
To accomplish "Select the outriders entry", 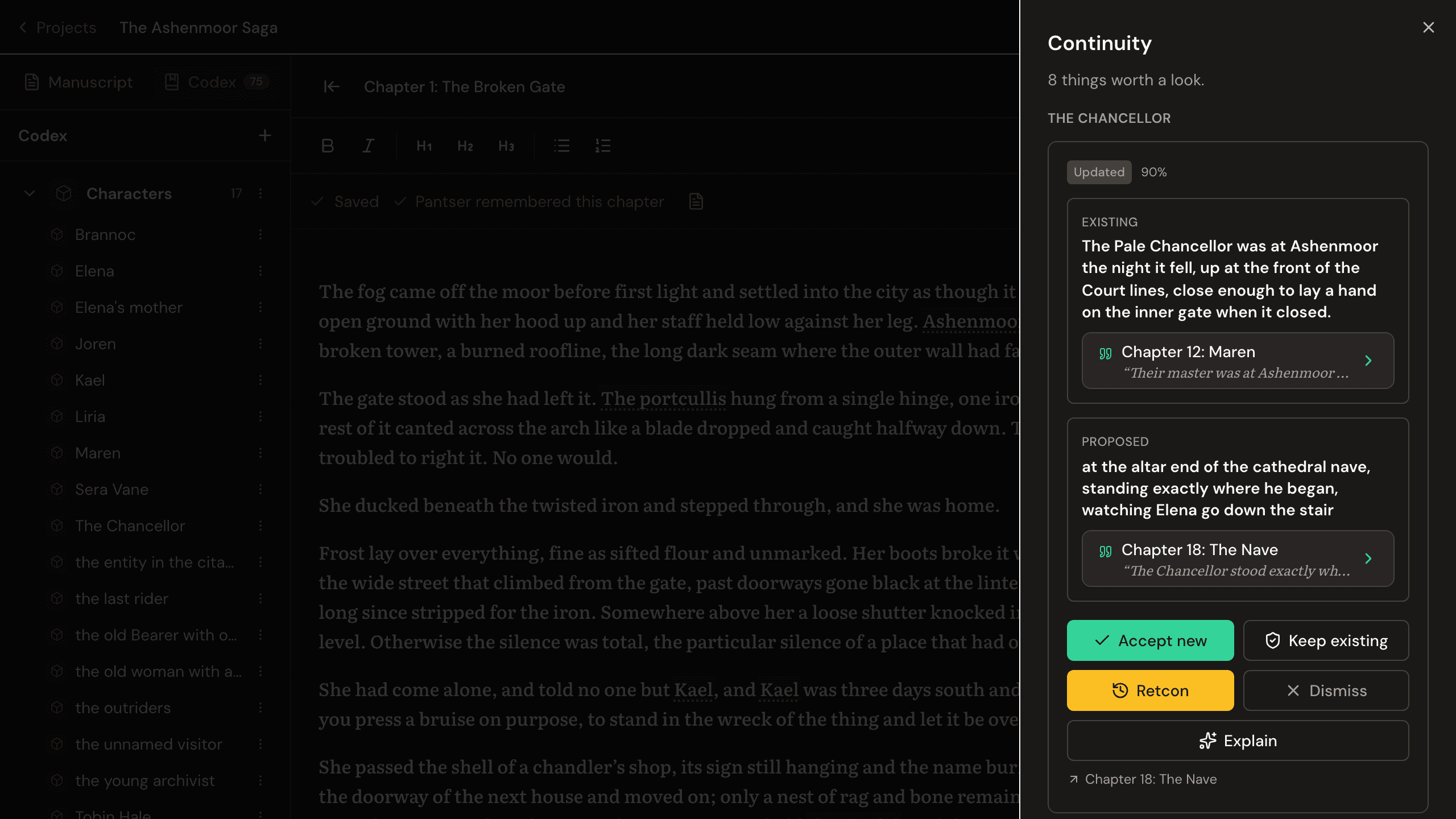I will (x=123, y=708).
